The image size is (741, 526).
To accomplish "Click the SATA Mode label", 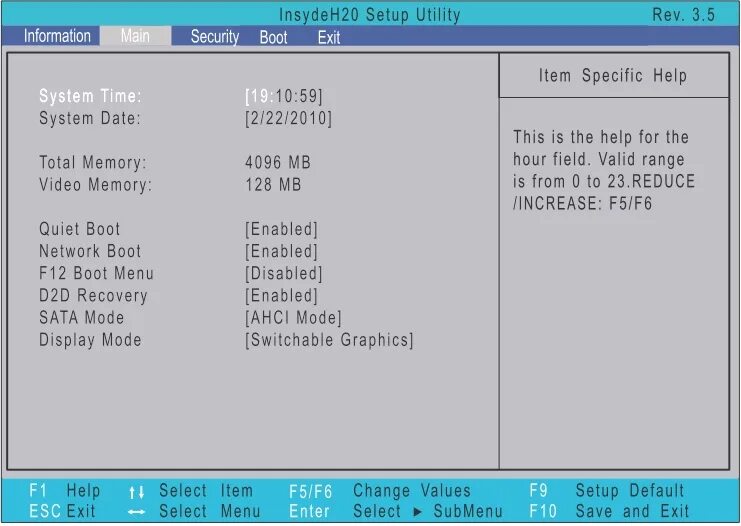I will click(x=81, y=318).
